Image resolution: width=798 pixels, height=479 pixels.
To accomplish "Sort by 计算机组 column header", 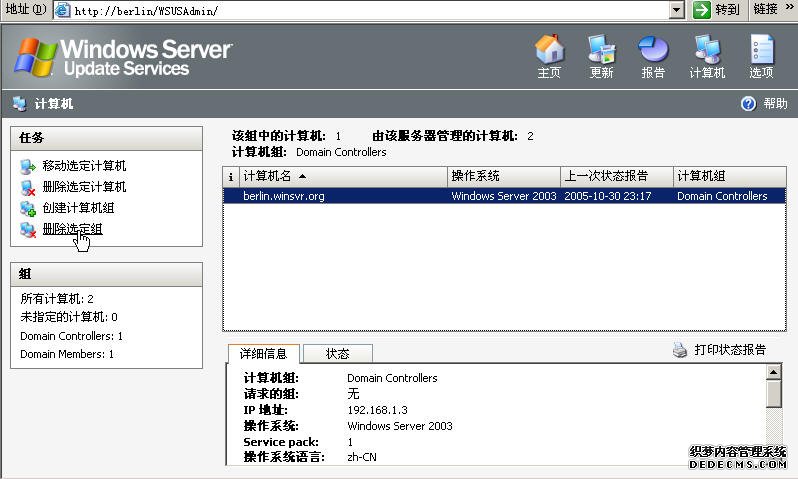I will coord(730,176).
